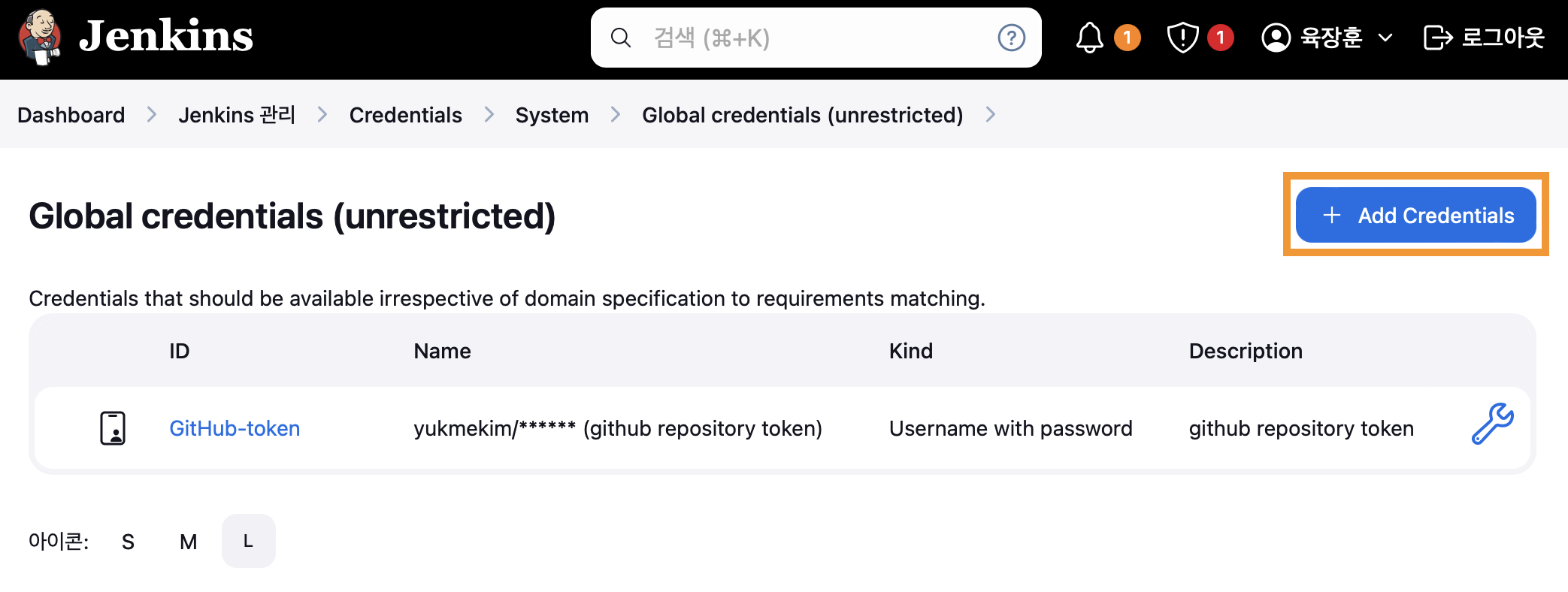This screenshot has height=592, width=1568.
Task: Click the credential type icon in GitHub-token row
Action: coord(113,428)
